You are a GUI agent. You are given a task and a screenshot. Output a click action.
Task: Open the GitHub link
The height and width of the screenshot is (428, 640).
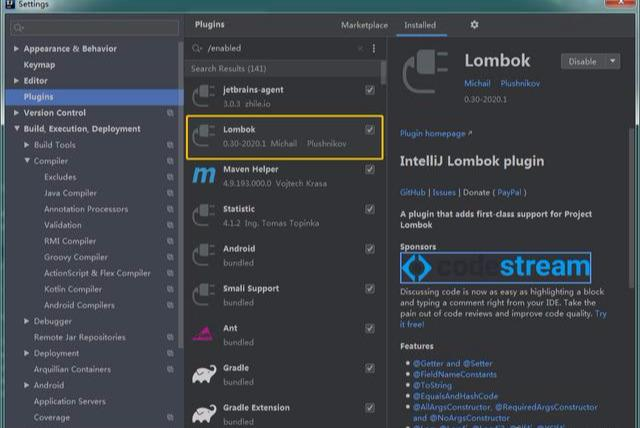[413, 192]
